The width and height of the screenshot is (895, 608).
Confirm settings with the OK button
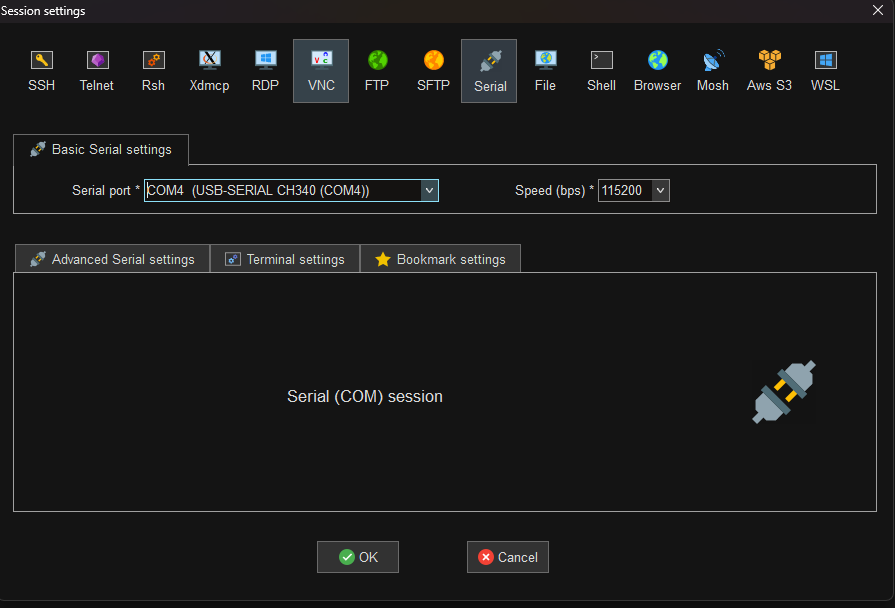tap(358, 557)
